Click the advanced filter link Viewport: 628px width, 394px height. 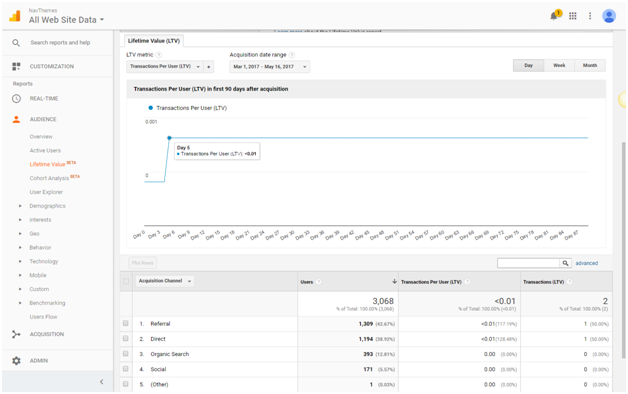[x=587, y=263]
